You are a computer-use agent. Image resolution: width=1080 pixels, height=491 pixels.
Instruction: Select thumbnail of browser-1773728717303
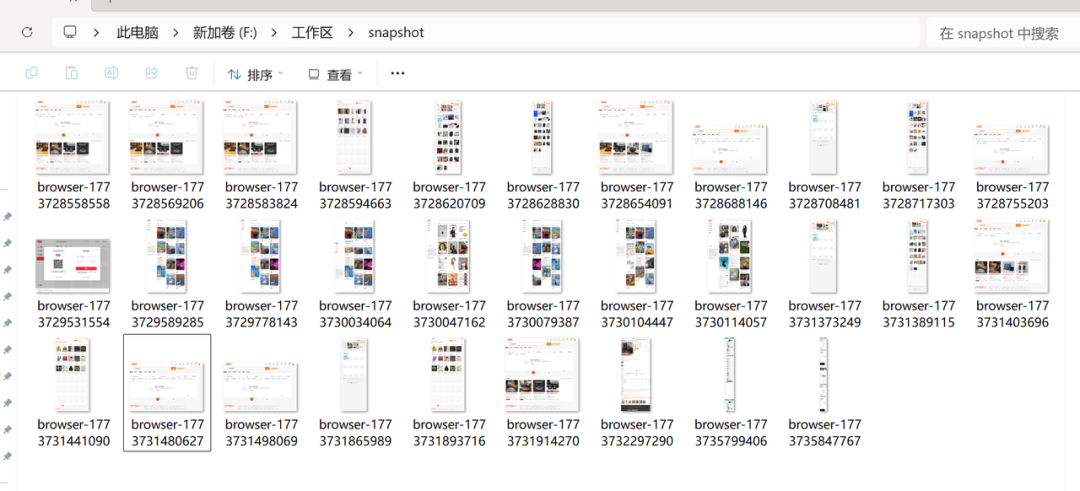pos(917,138)
